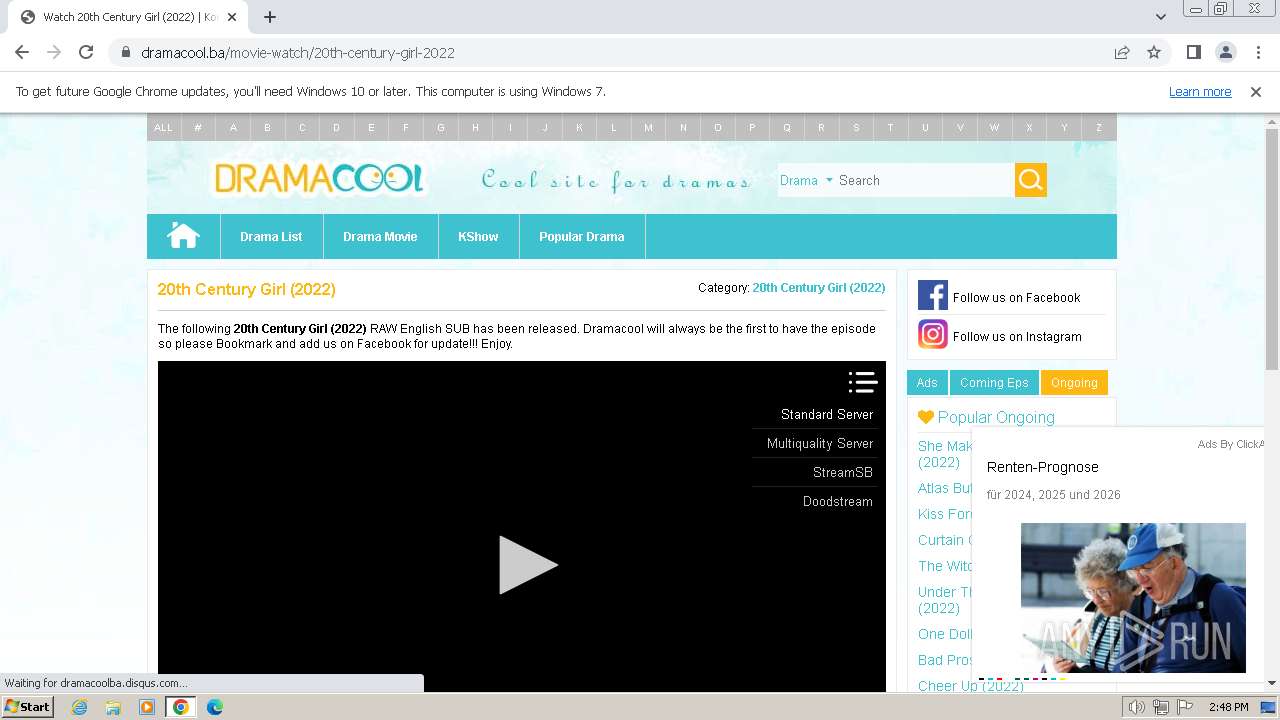
Task: Open the Windows Start menu
Action: click(x=28, y=706)
